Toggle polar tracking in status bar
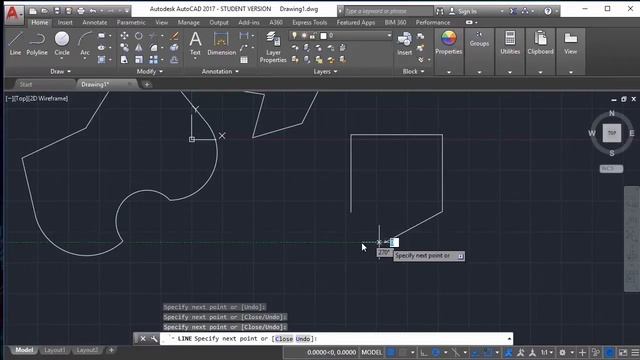 (436, 352)
